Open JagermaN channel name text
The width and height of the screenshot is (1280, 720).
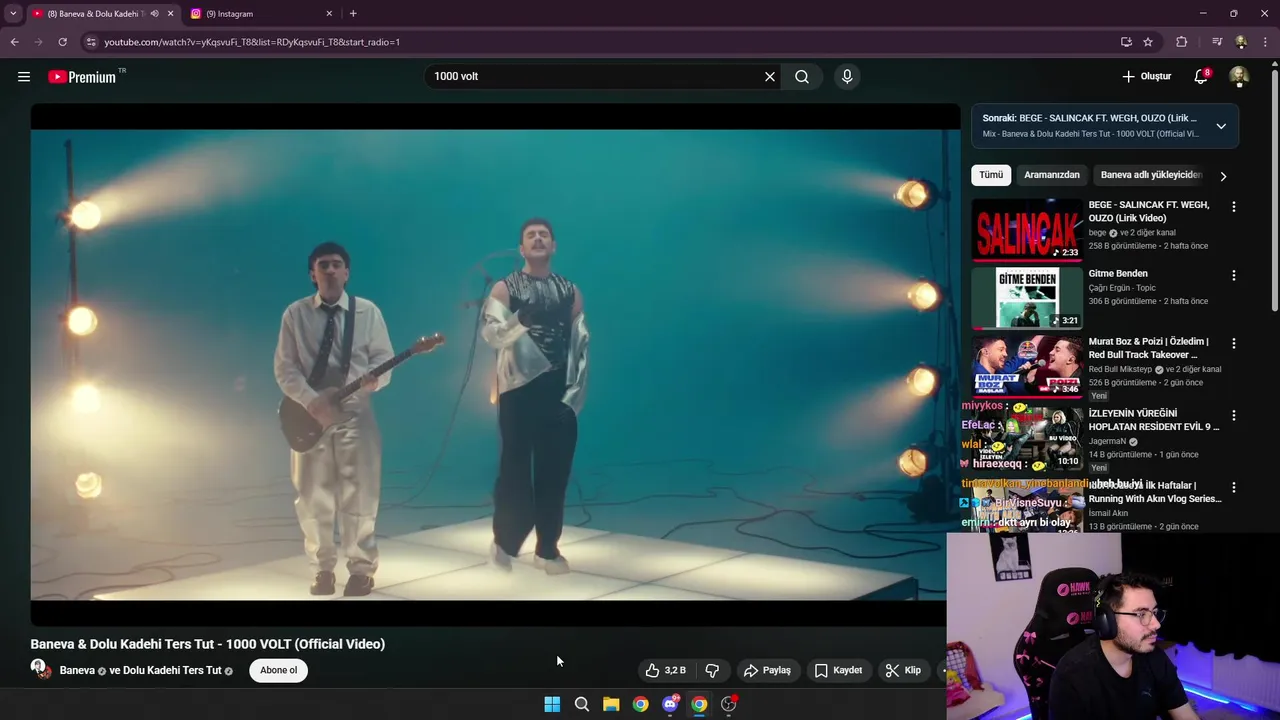(1109, 441)
